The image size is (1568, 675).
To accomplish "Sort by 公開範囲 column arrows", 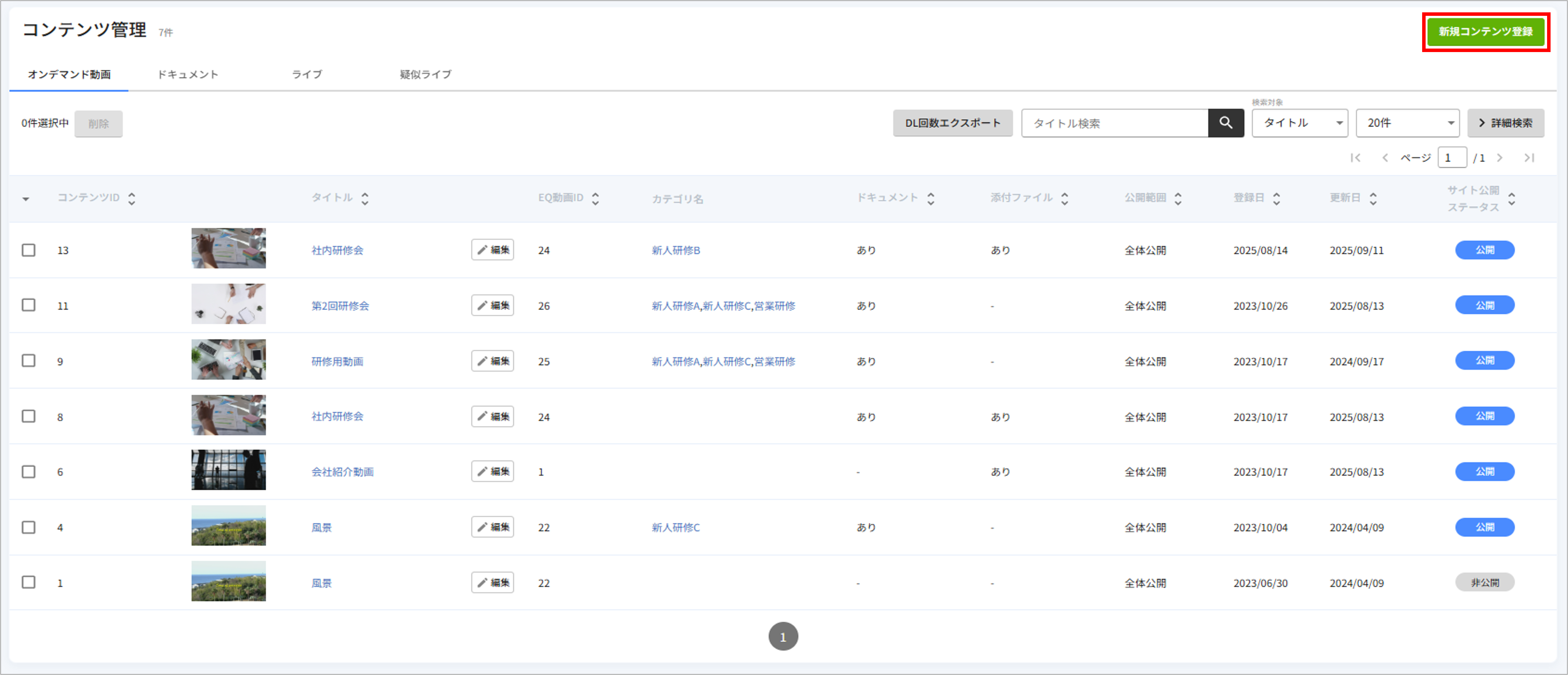I will pos(1178,198).
